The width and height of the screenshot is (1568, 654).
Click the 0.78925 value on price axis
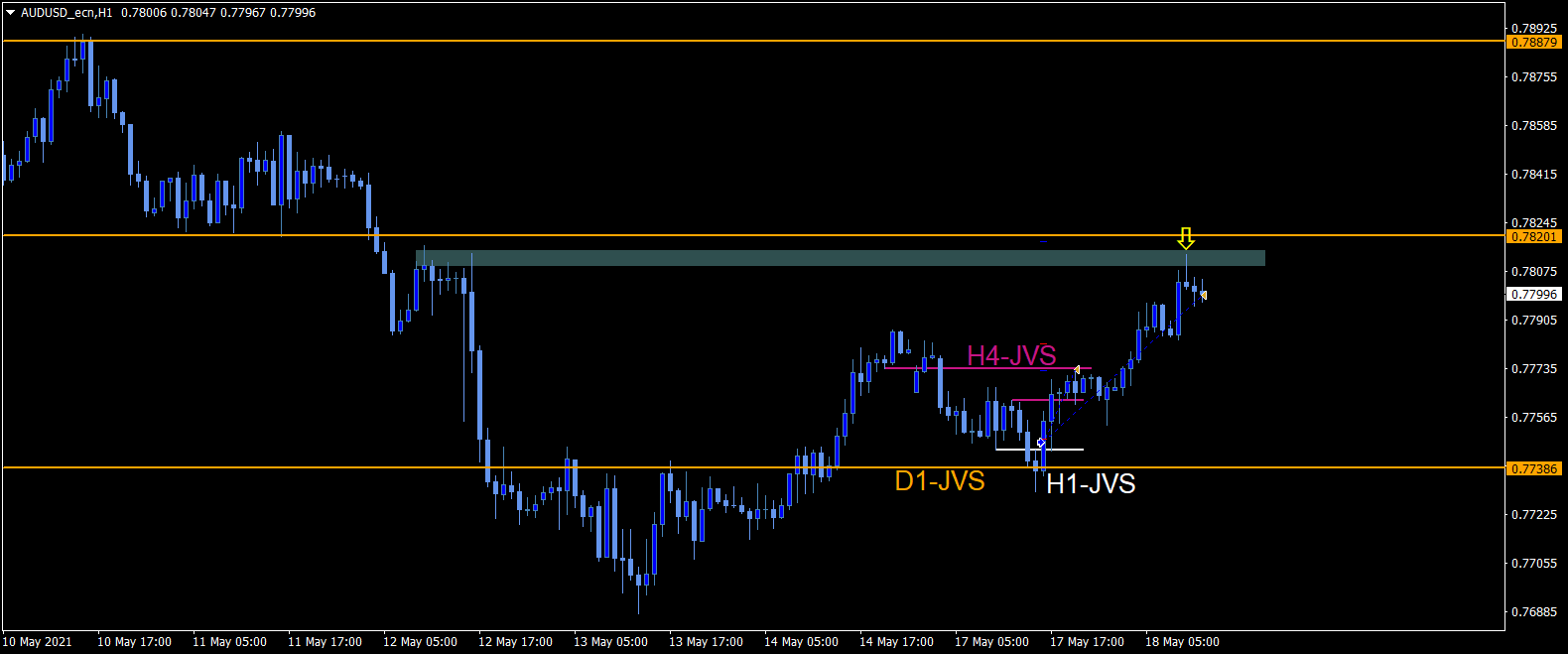(1534, 29)
